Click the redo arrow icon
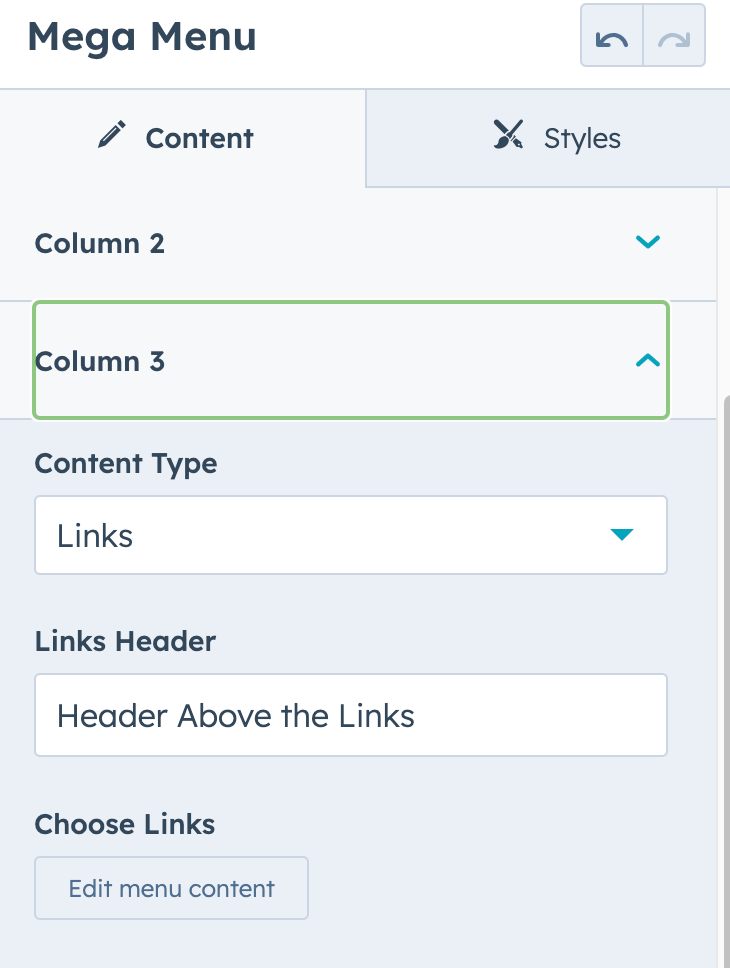Screen dimensions: 730x968 [x=674, y=39]
